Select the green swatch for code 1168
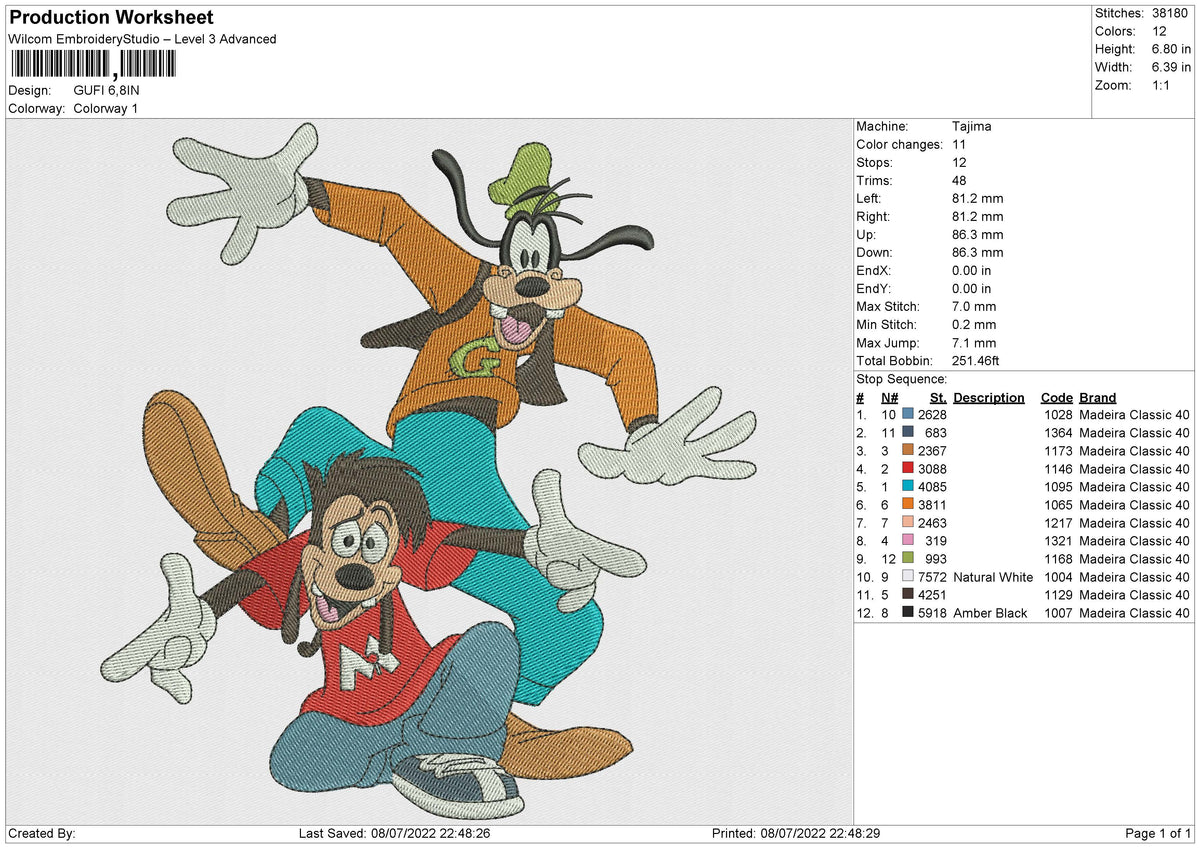 point(908,559)
